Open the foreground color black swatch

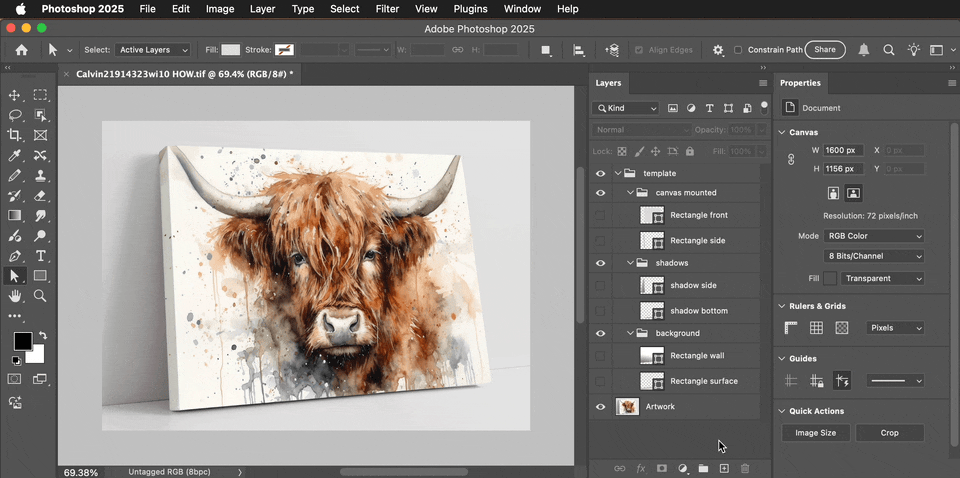tap(22, 342)
